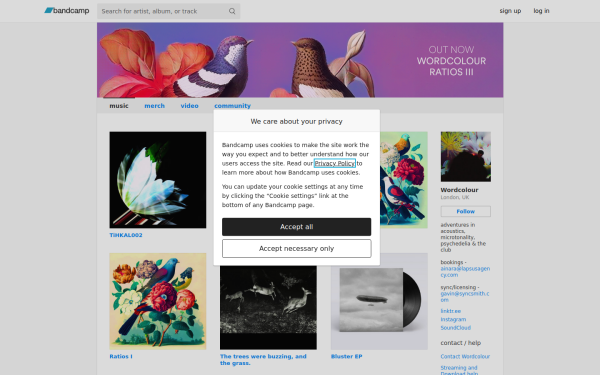The height and width of the screenshot is (375, 600).
Task: Open the SoundCloud link
Action: click(x=456, y=328)
